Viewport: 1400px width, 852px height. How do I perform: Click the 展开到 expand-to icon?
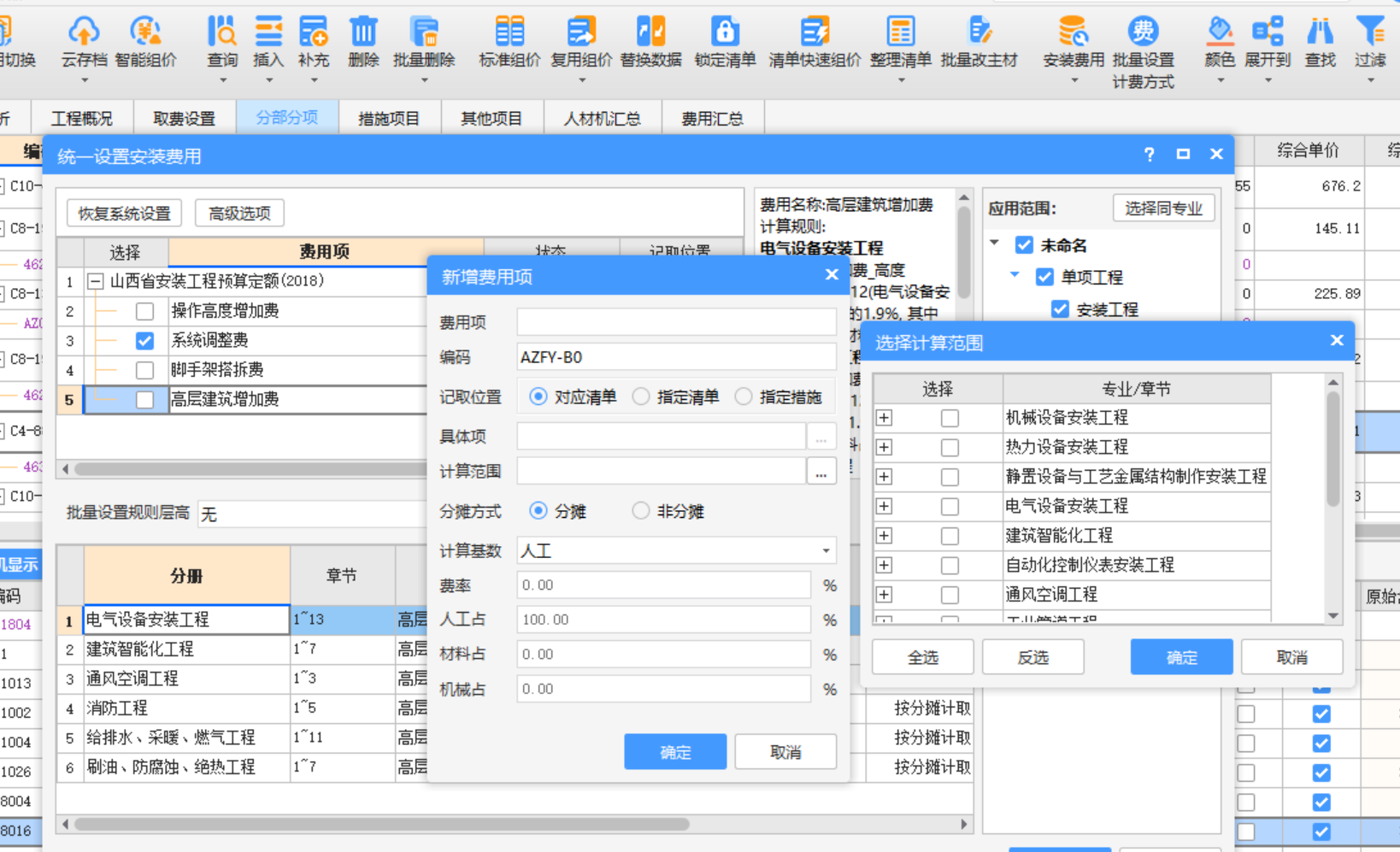pos(1268,43)
